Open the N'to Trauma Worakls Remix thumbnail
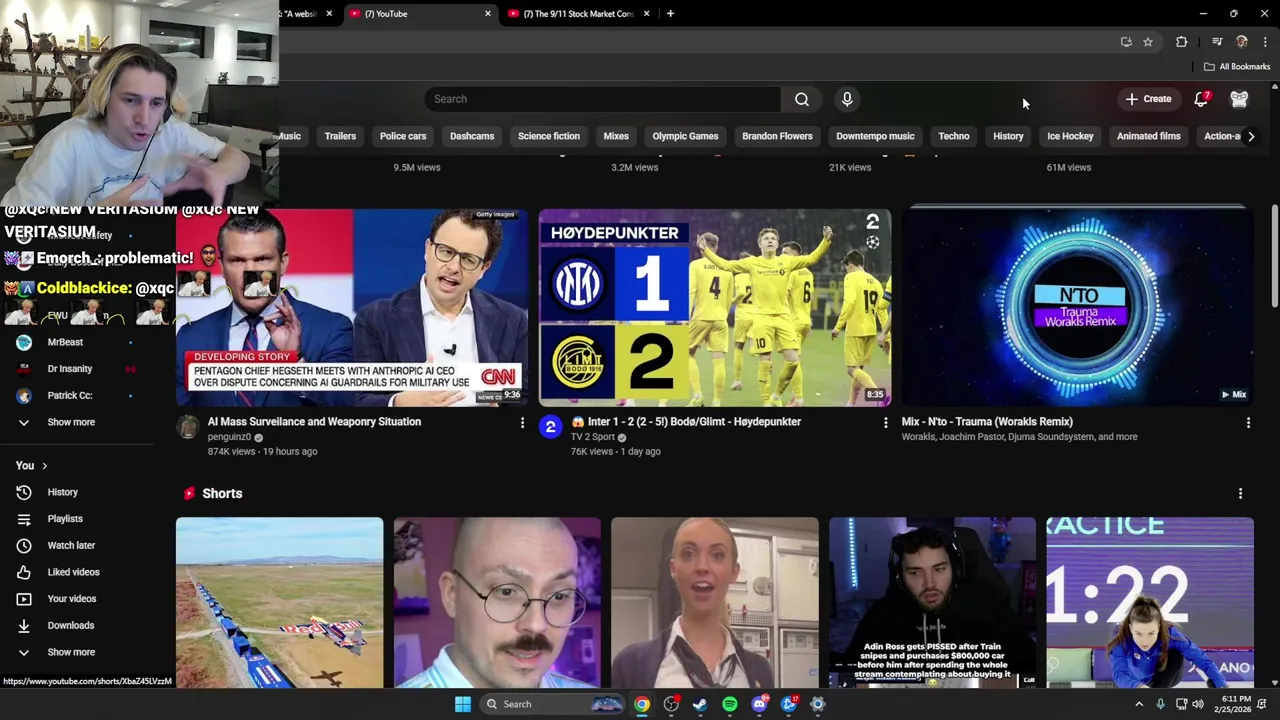 click(x=1078, y=307)
